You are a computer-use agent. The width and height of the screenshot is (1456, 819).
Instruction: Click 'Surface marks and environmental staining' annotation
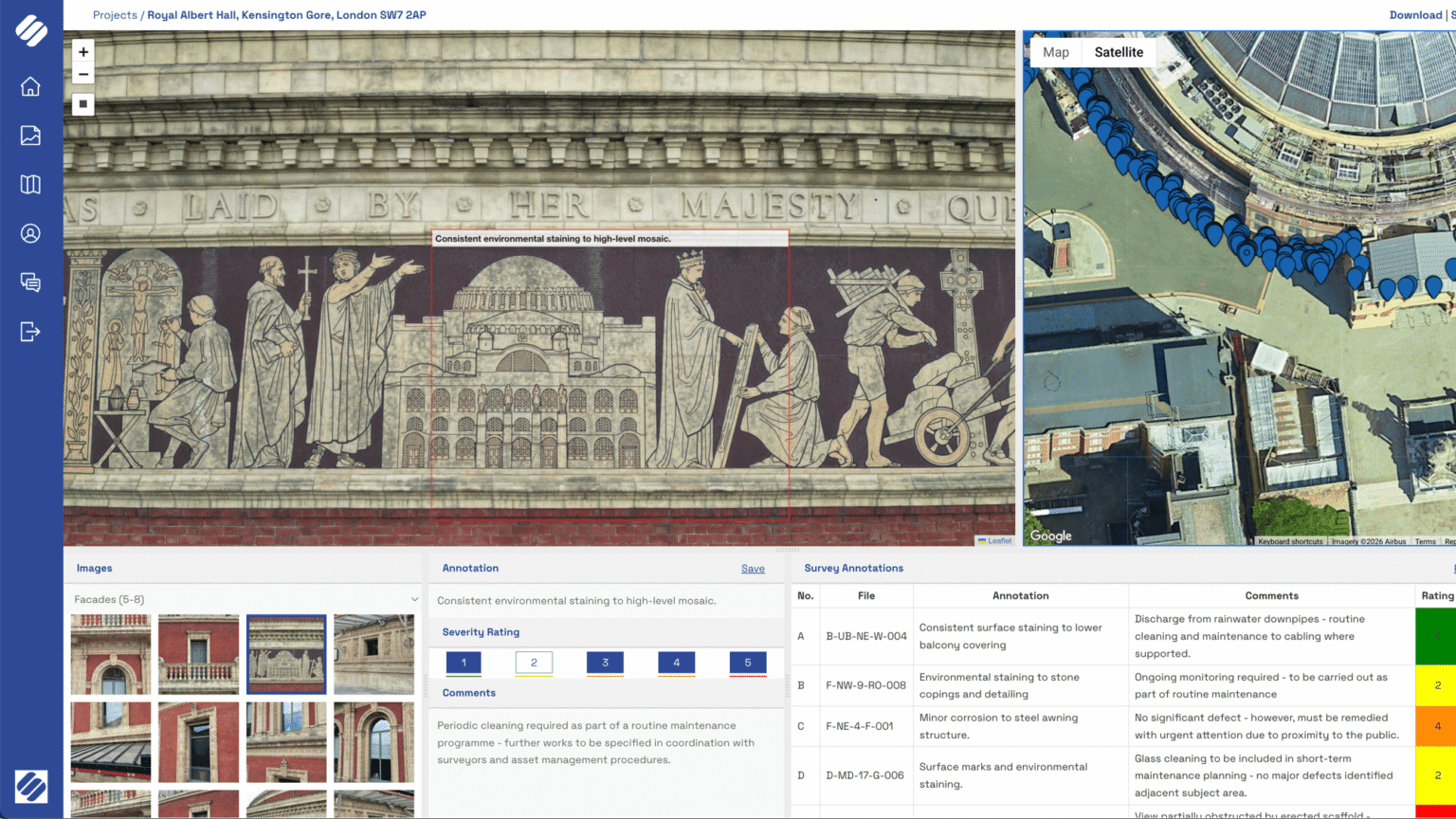pos(1003,775)
